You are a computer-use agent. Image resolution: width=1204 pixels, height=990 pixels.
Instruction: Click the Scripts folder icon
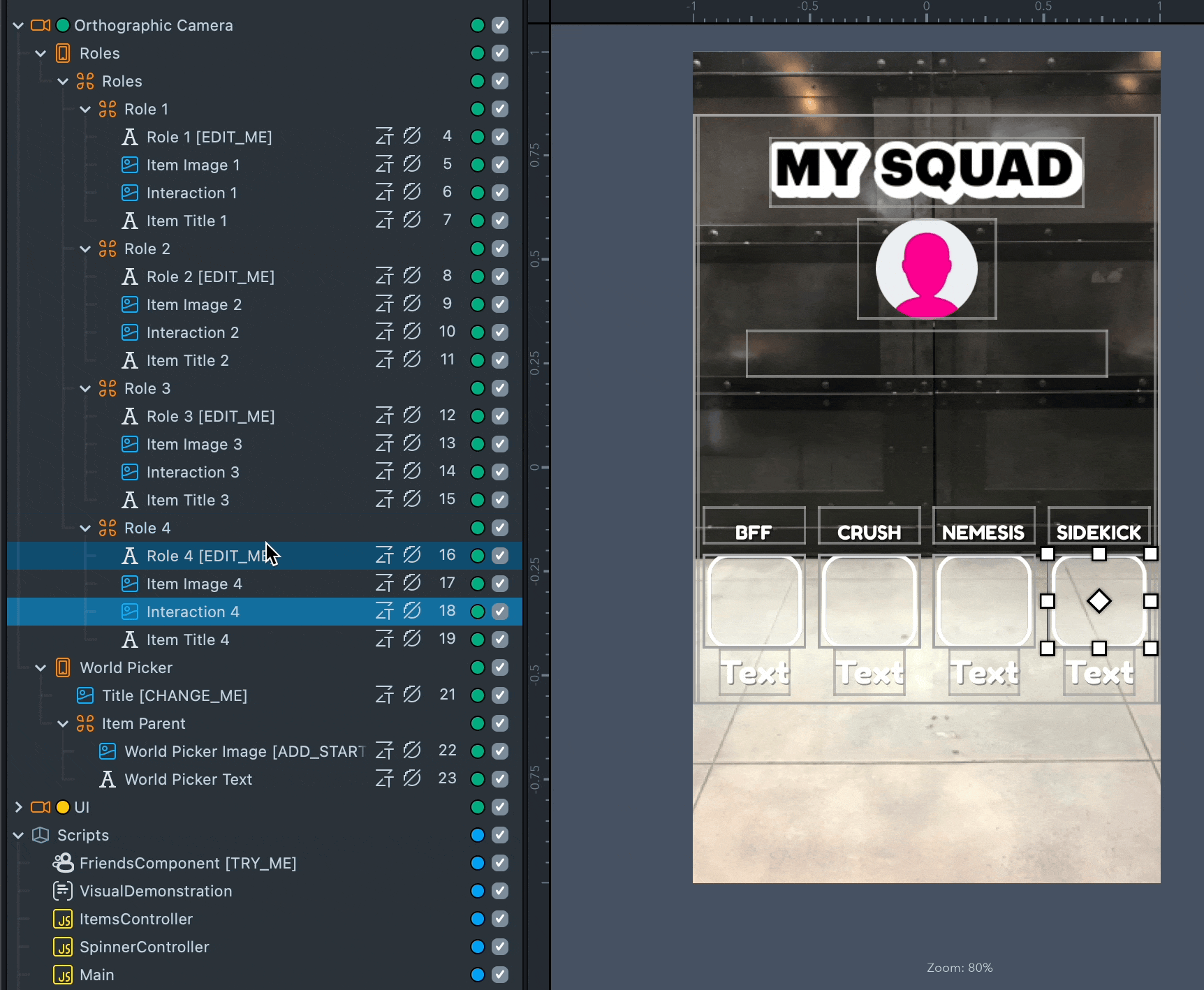[41, 835]
